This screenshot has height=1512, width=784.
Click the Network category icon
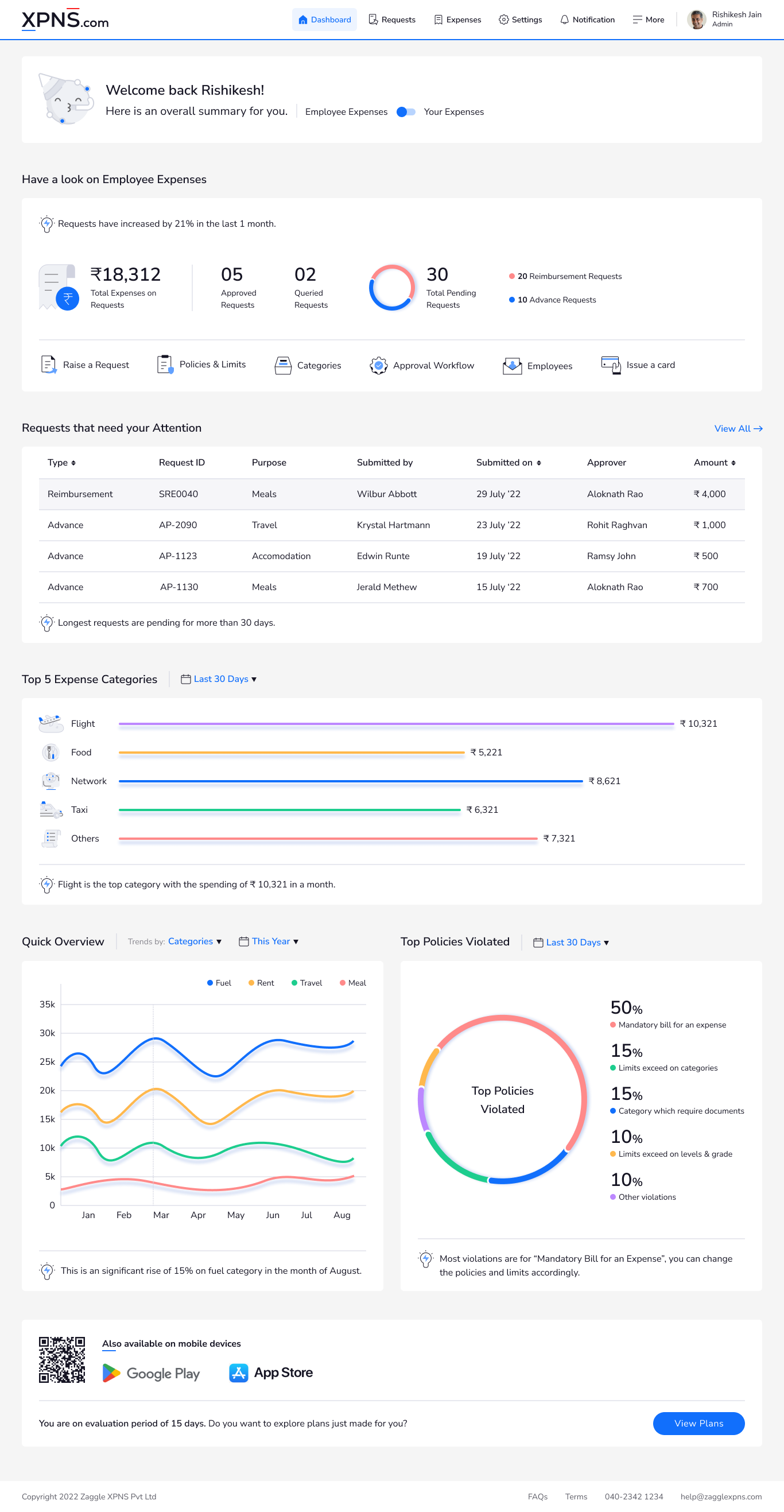coord(51,781)
